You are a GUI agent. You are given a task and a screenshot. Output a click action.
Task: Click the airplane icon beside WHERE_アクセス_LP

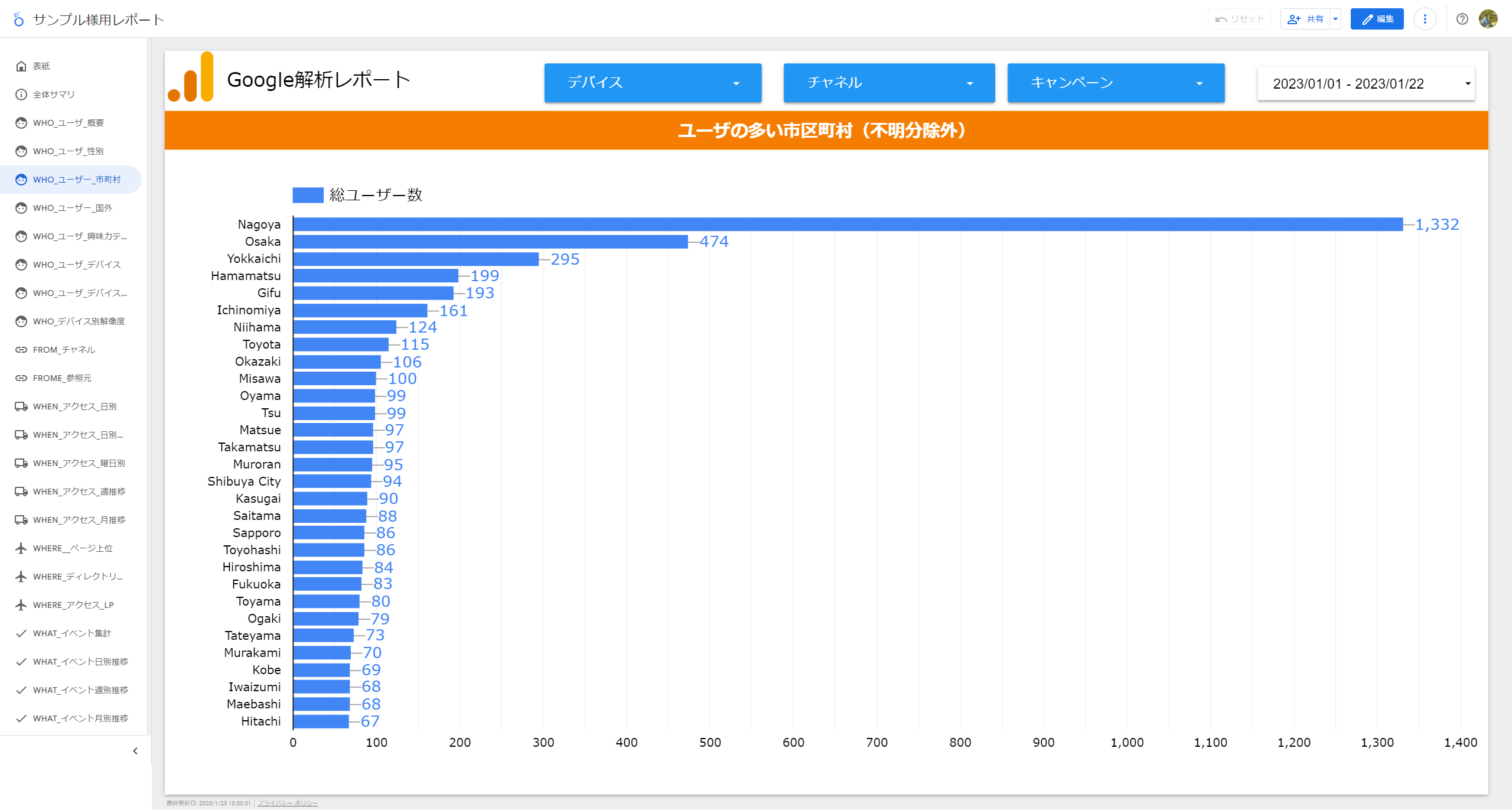pyautogui.click(x=21, y=605)
